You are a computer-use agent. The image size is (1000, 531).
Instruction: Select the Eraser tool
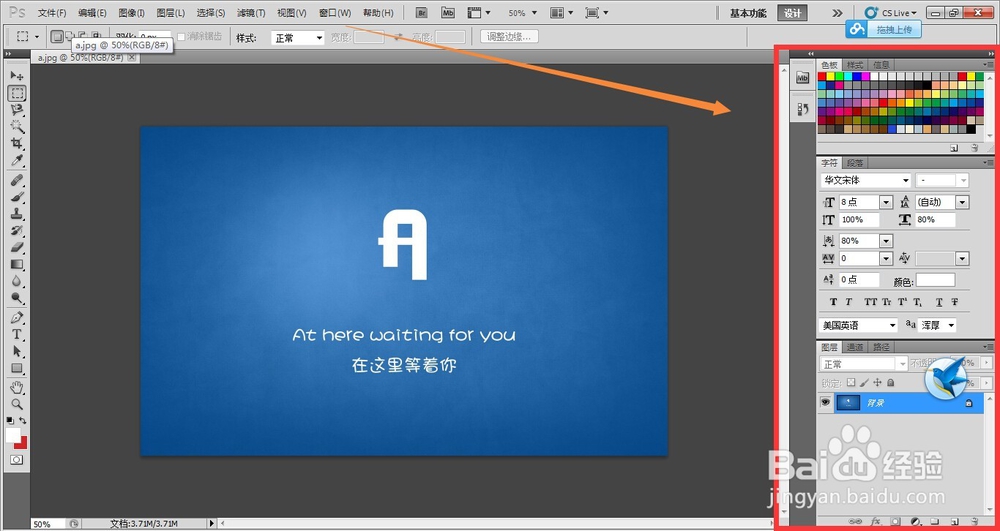17,247
